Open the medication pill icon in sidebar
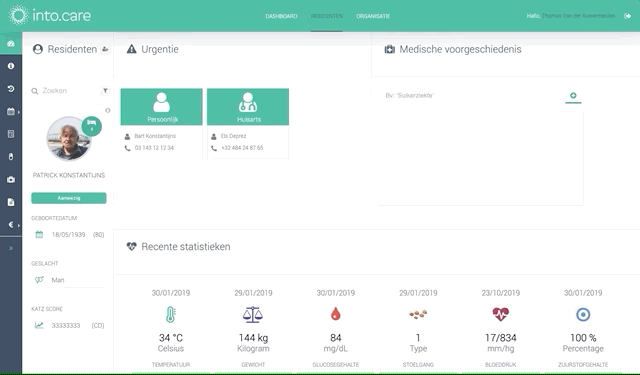 (x=11, y=156)
